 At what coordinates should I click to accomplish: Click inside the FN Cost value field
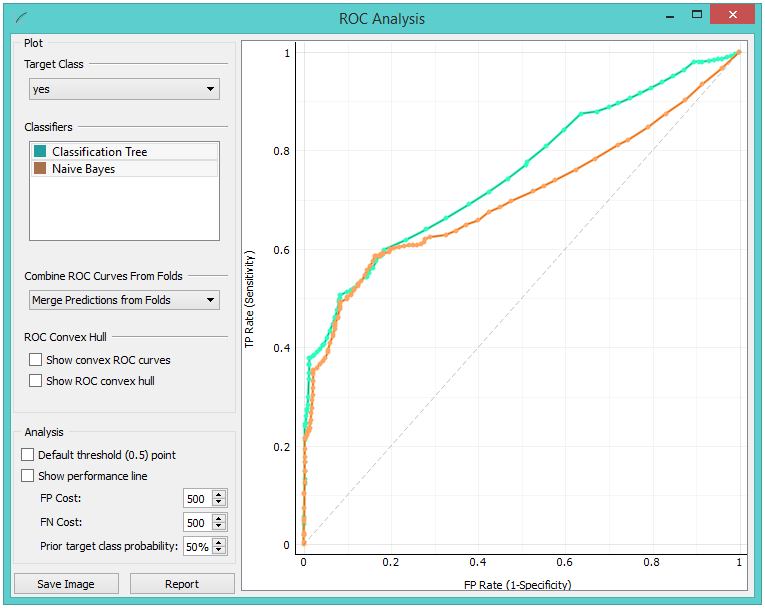point(197,523)
